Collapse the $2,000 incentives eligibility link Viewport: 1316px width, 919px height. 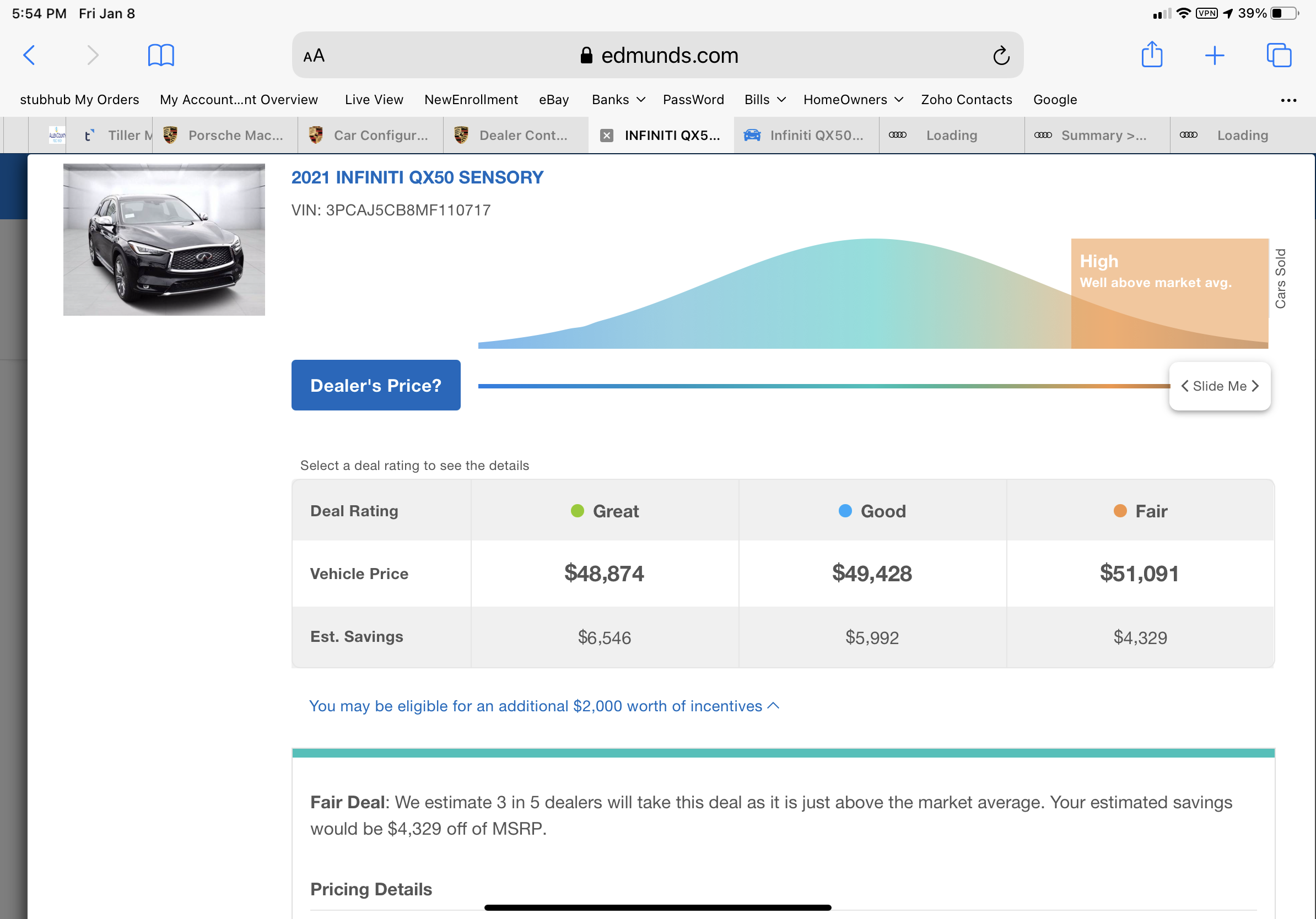(544, 706)
